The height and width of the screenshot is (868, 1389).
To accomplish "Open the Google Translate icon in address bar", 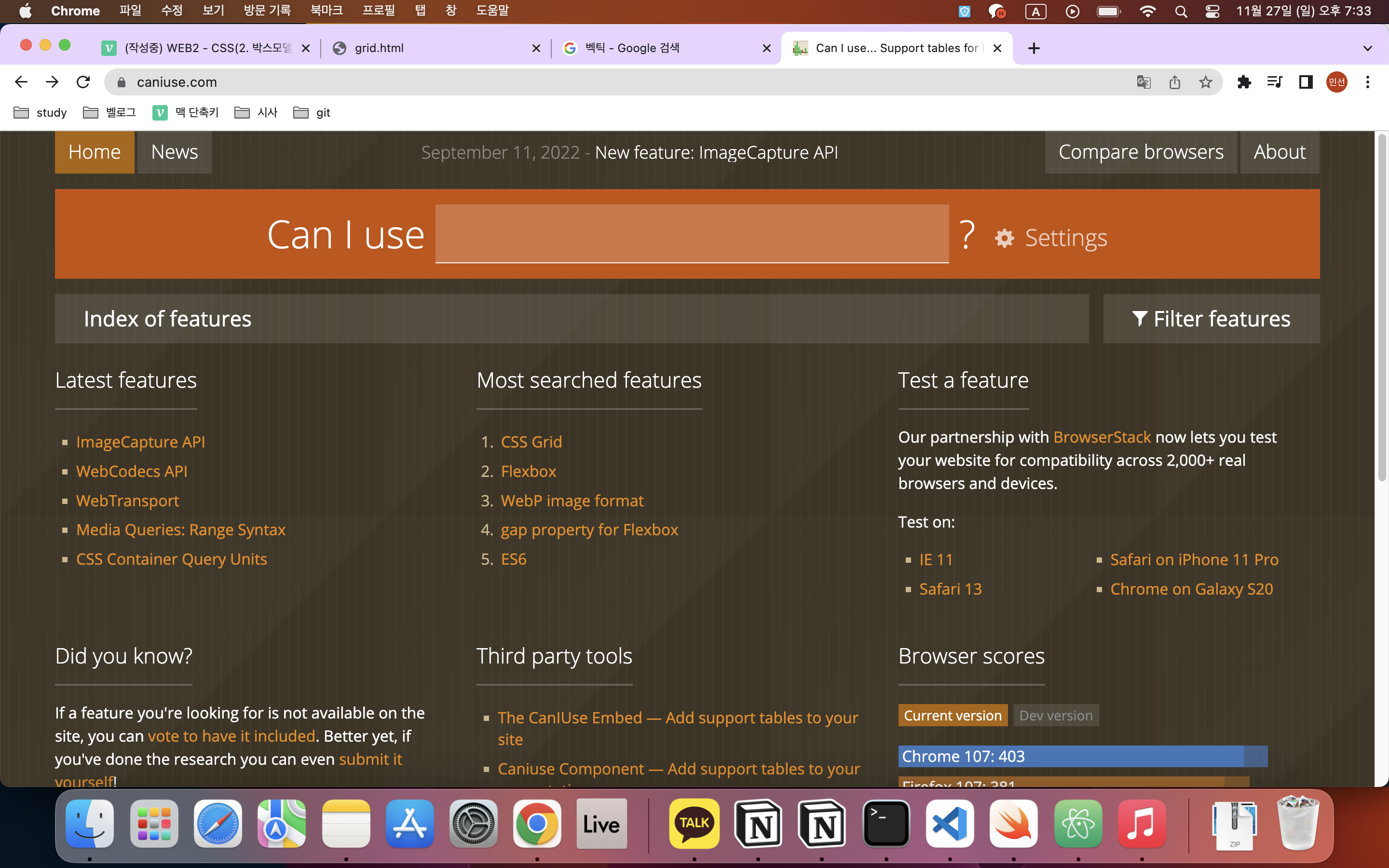I will pos(1144,82).
